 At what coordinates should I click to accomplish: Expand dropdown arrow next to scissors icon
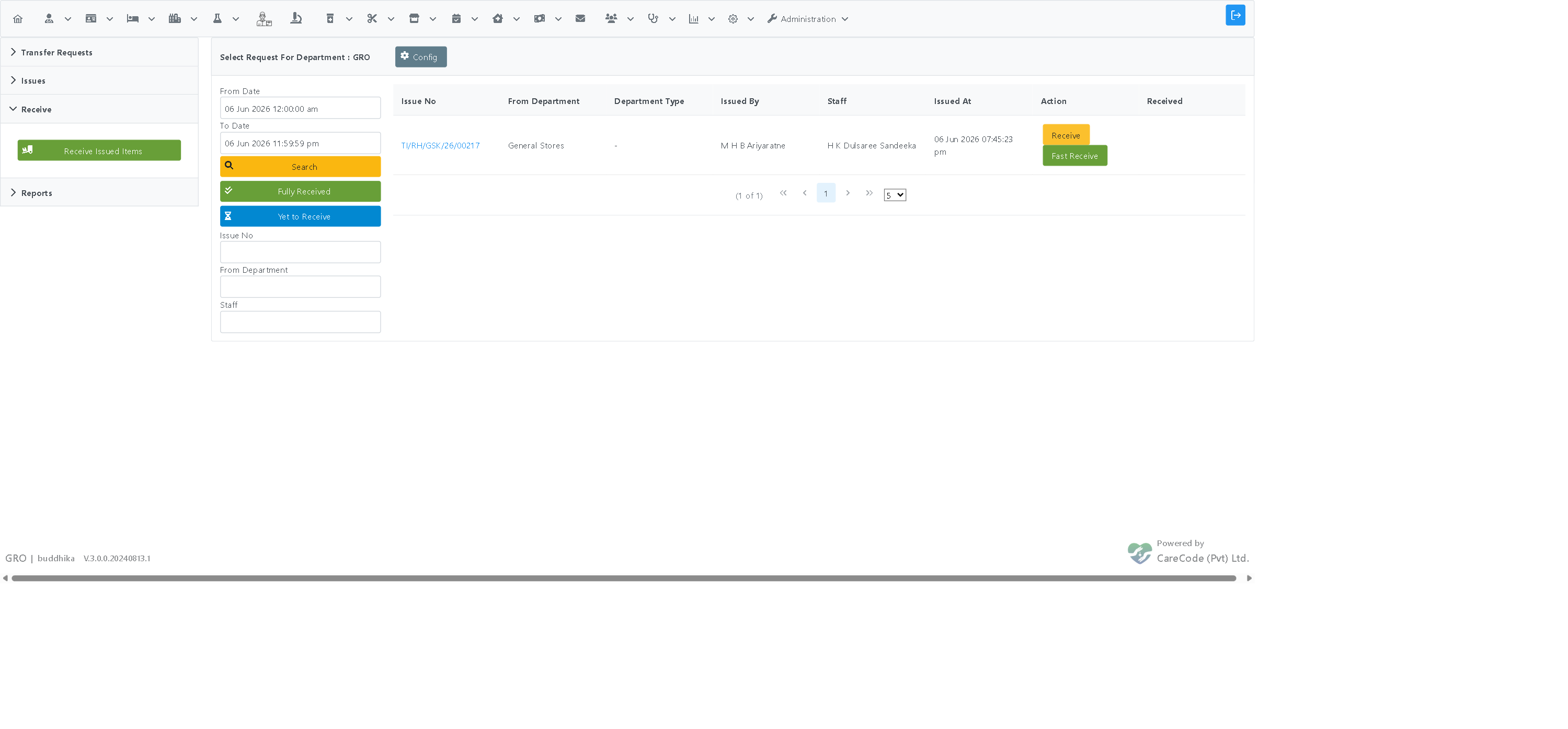(392, 19)
